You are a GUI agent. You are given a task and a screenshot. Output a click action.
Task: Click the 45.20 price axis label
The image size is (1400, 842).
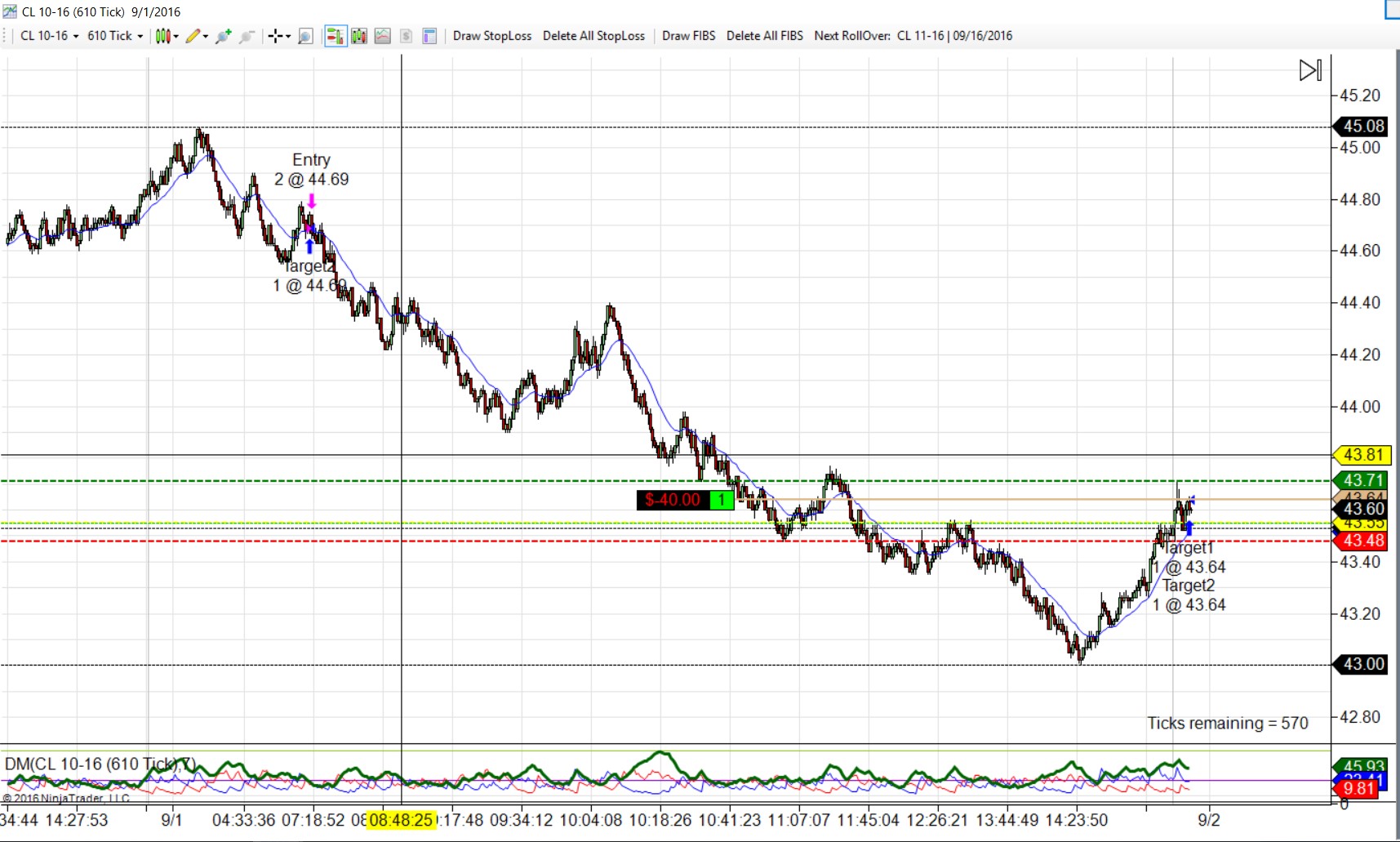[x=1360, y=96]
